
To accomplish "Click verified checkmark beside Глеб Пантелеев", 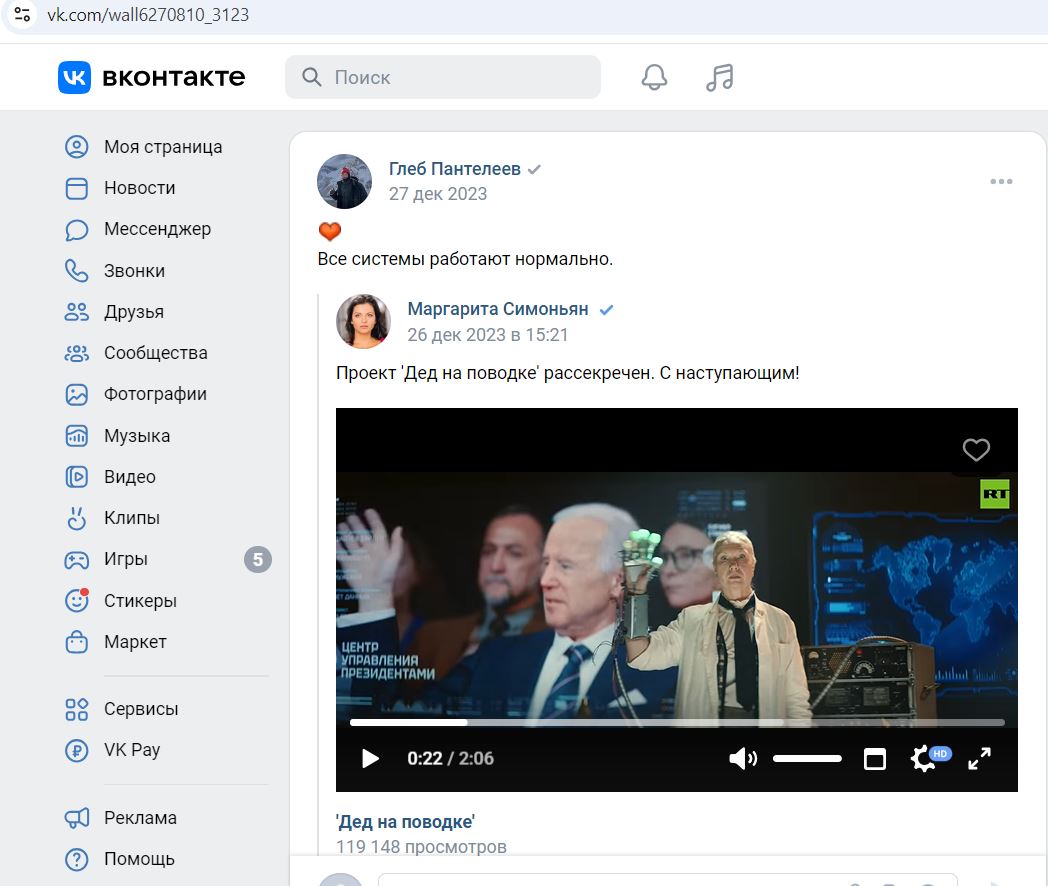I will (x=534, y=170).
